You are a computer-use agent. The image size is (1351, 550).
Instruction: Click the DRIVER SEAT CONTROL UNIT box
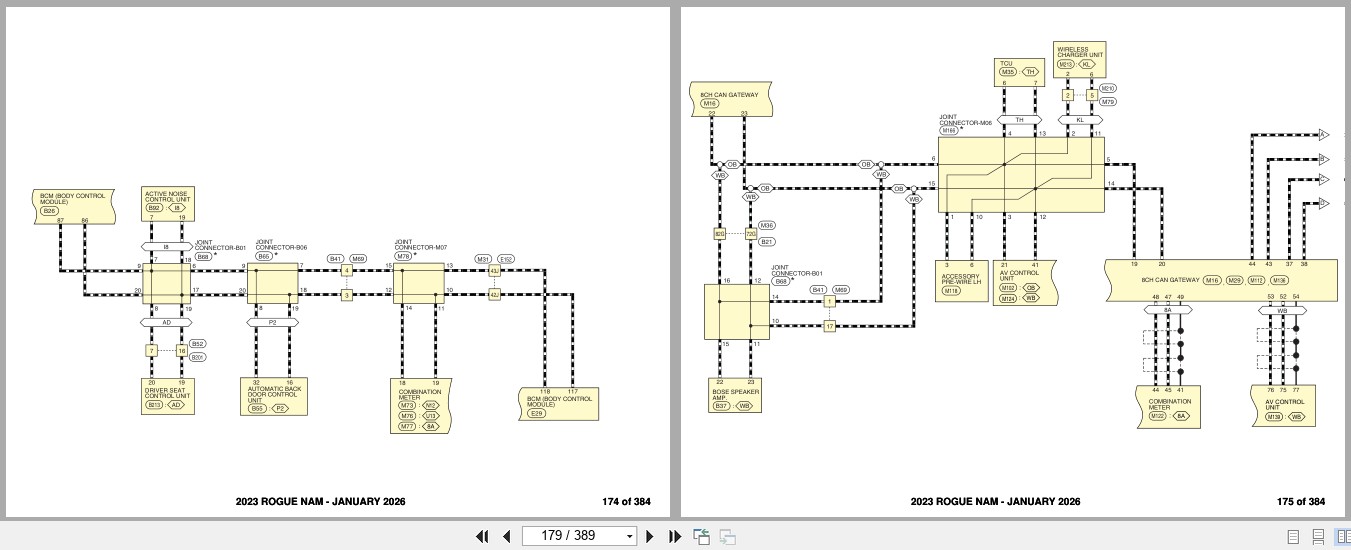(x=168, y=396)
